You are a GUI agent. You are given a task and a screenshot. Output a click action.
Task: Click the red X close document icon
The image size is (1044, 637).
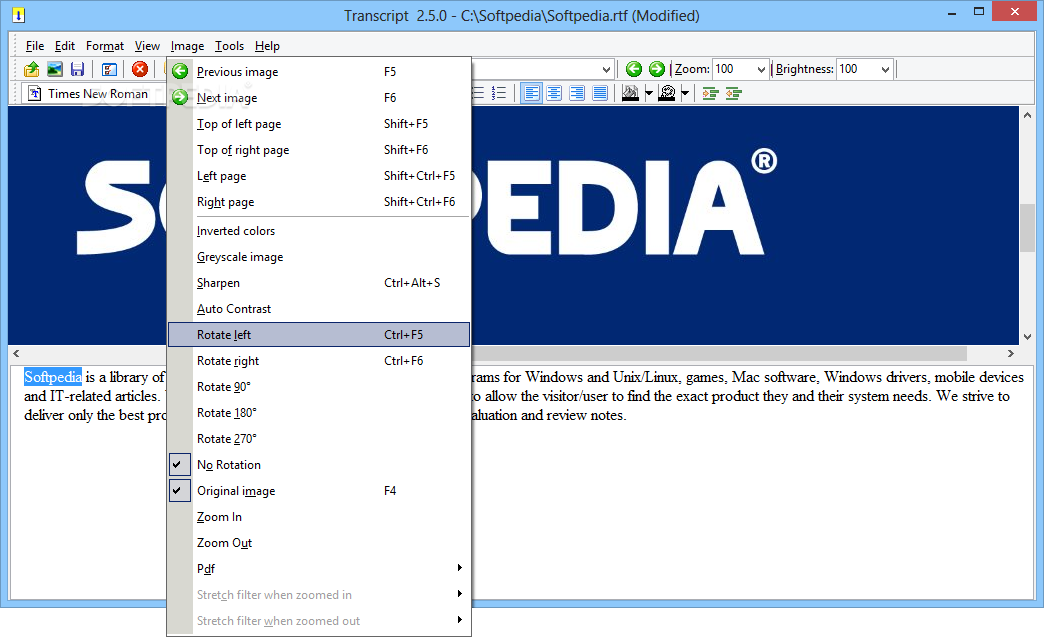[140, 69]
